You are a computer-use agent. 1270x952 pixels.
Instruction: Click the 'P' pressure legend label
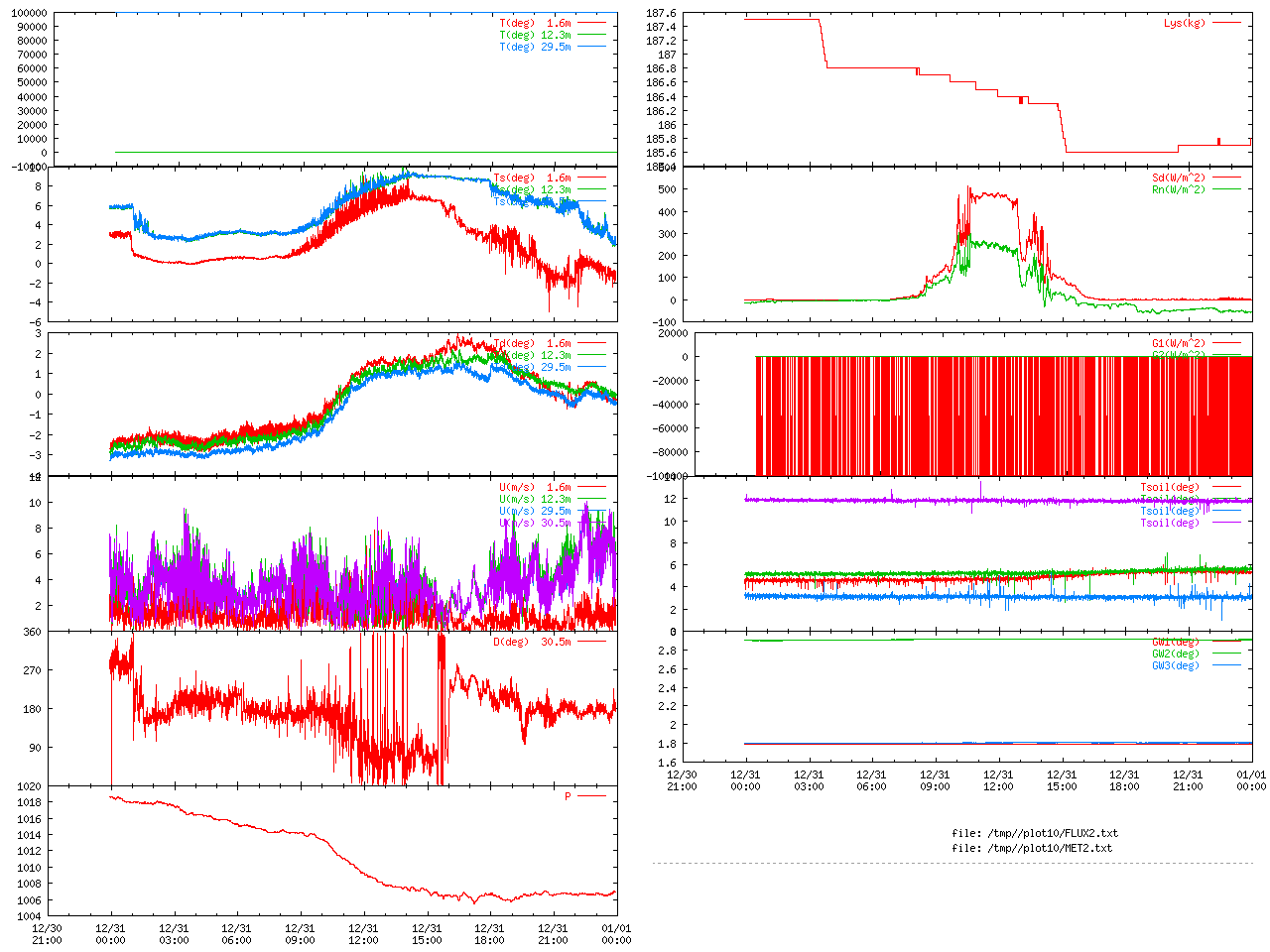click(x=568, y=796)
